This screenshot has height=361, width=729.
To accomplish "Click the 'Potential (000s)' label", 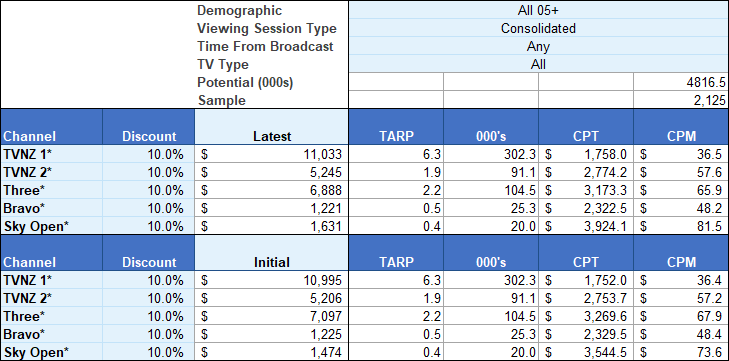I will click(x=245, y=82).
